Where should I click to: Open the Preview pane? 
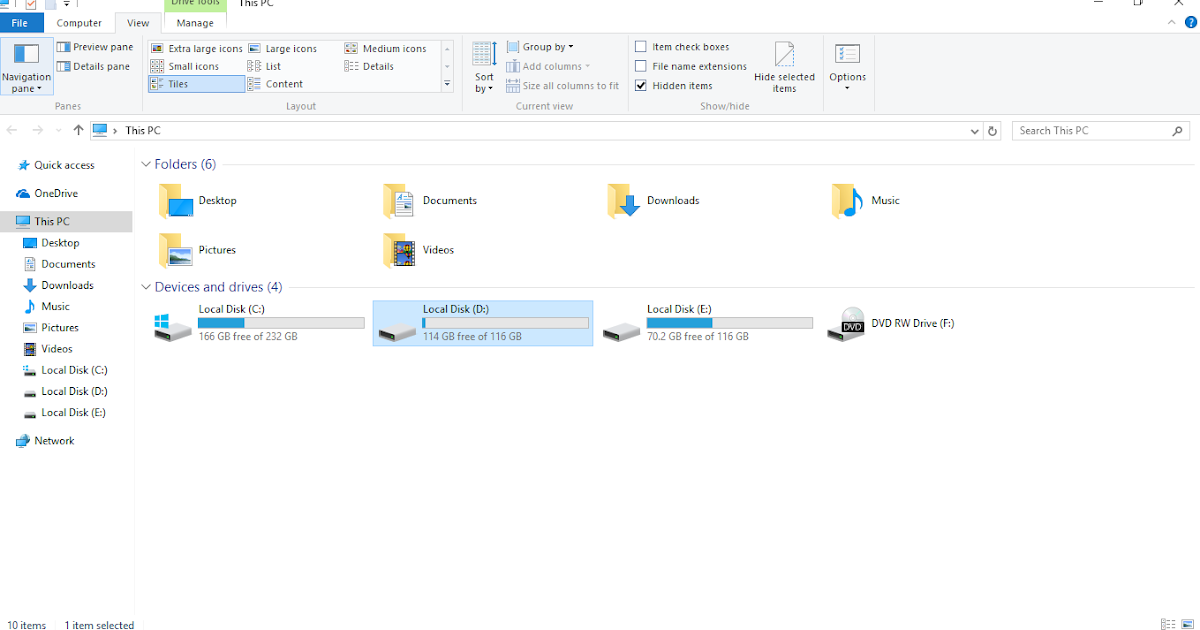pos(95,46)
